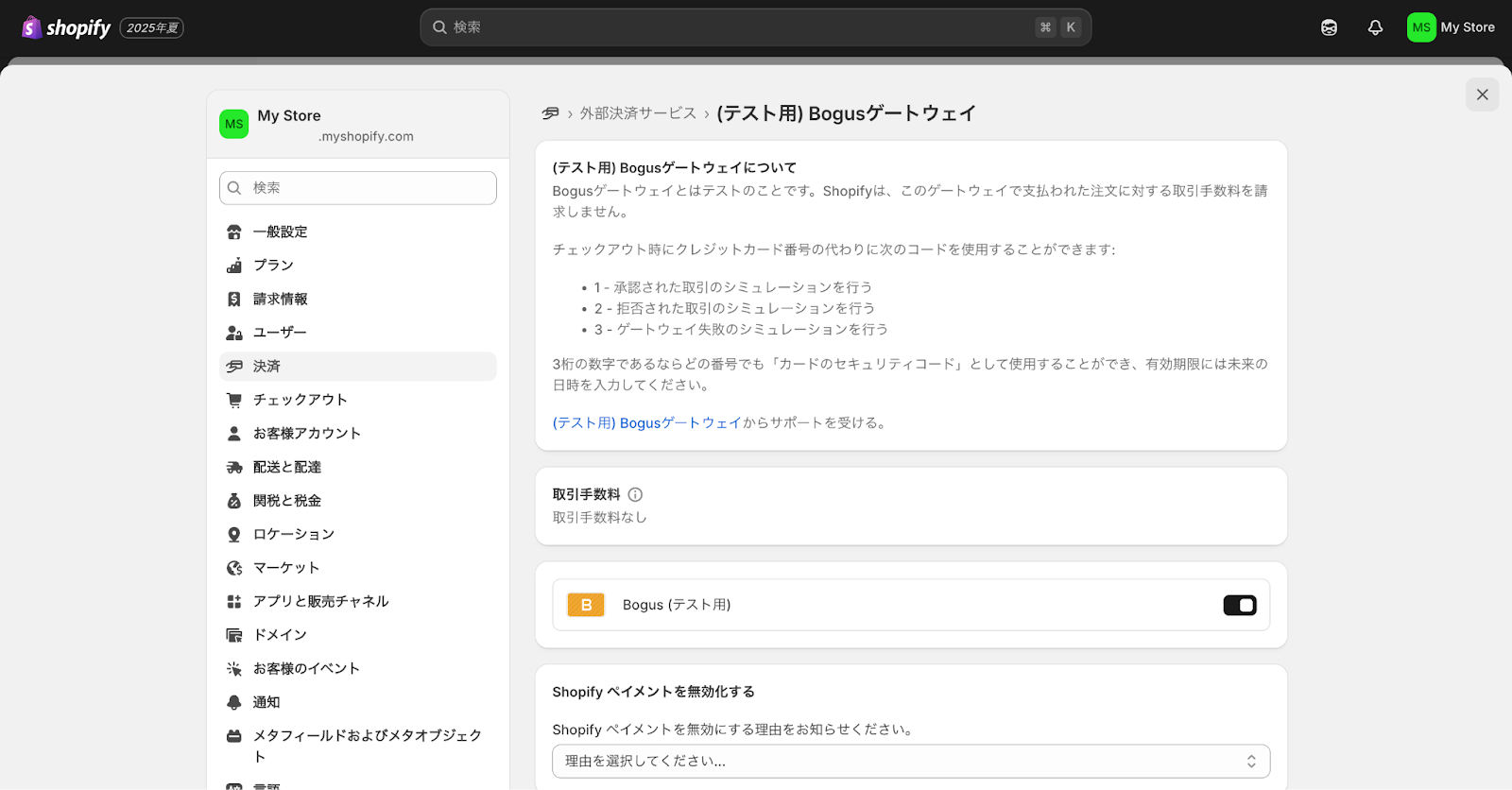This screenshot has height=790, width=1512.
Task: Click the ⌘ shortcut key badge
Action: pos(1045,27)
